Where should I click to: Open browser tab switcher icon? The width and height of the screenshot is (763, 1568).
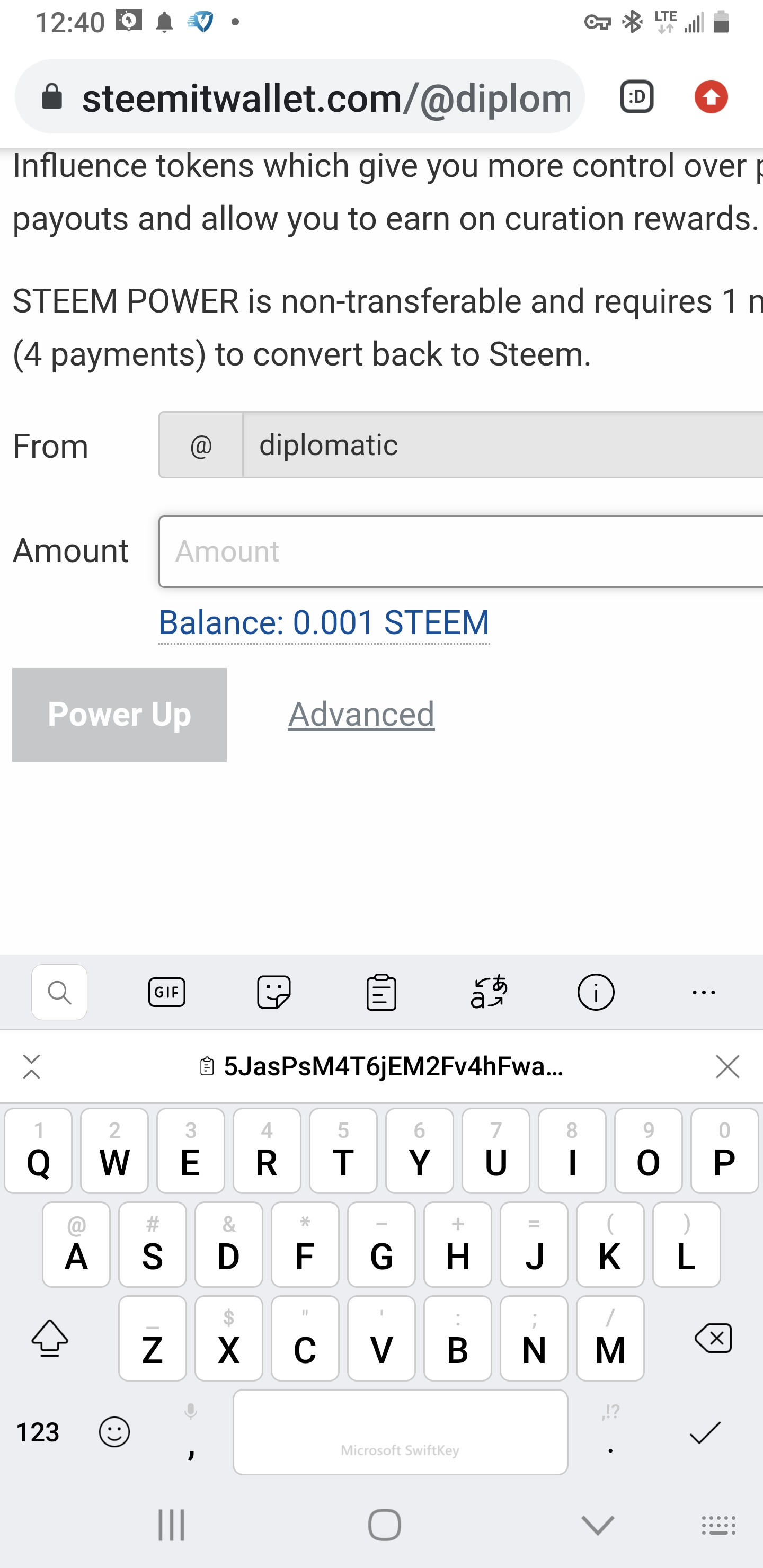pyautogui.click(x=637, y=97)
